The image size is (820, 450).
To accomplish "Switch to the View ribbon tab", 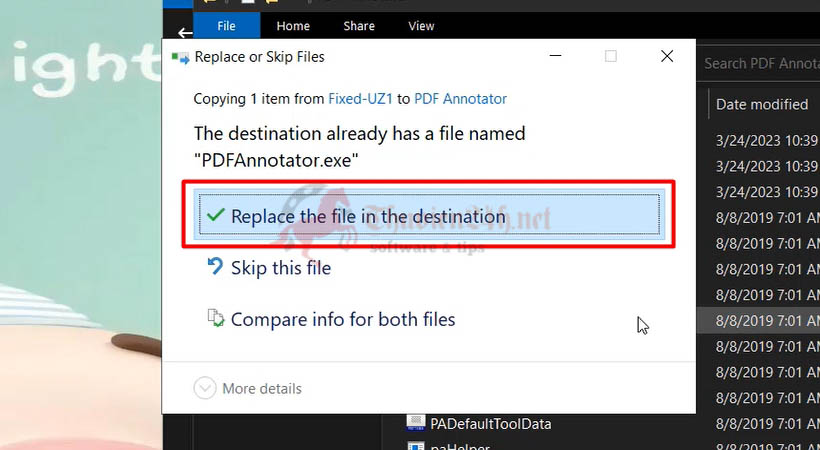I will pos(421,26).
